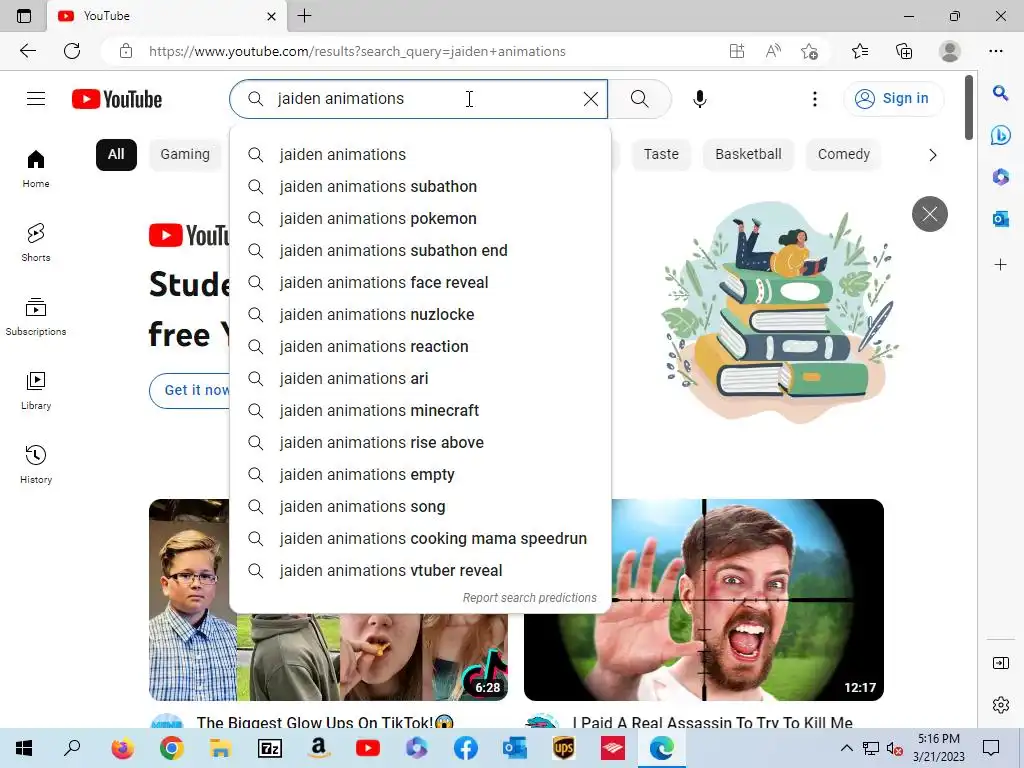Launch Firefox from the taskbar
The height and width of the screenshot is (768, 1024).
tap(122, 748)
